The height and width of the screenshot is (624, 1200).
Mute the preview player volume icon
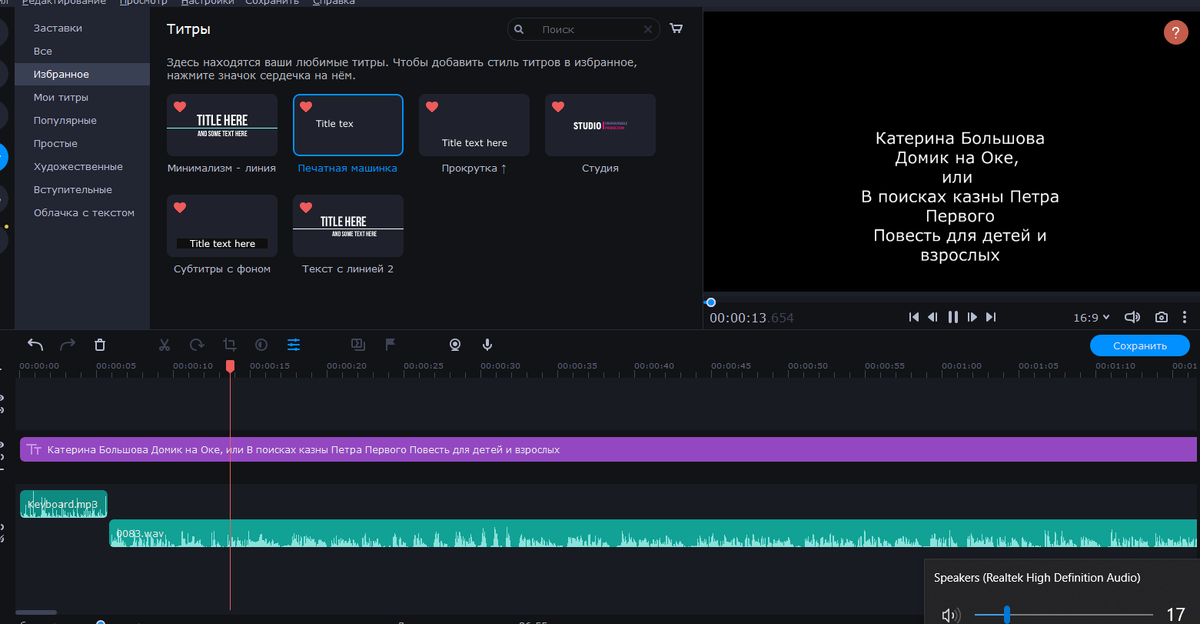tap(1132, 317)
